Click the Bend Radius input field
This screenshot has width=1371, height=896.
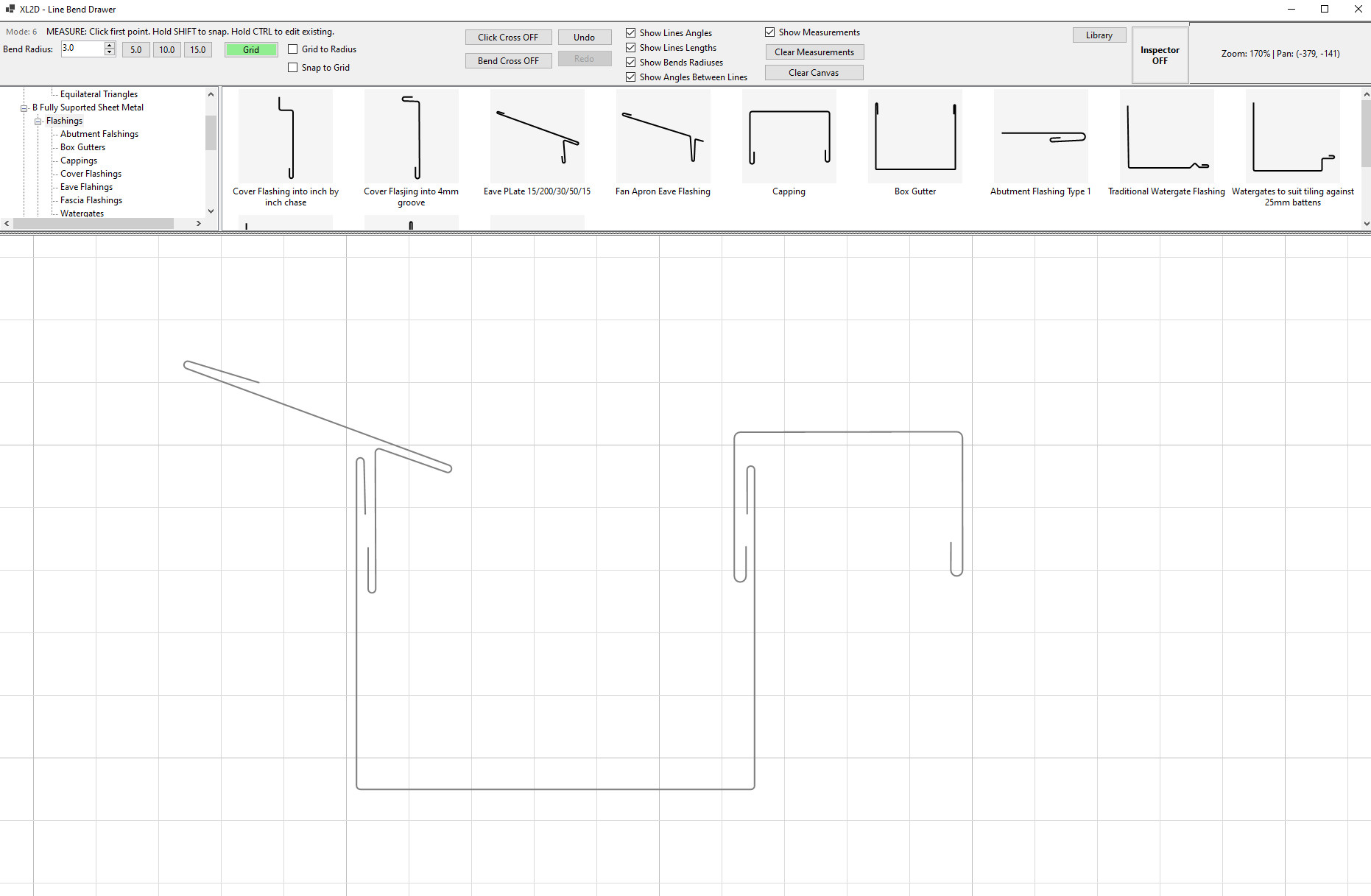81,49
